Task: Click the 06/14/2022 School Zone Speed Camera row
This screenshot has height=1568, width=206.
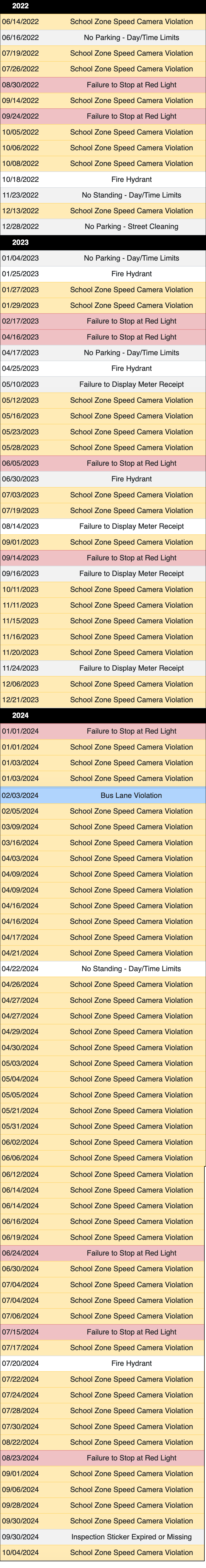Action: pyautogui.click(x=102, y=22)
